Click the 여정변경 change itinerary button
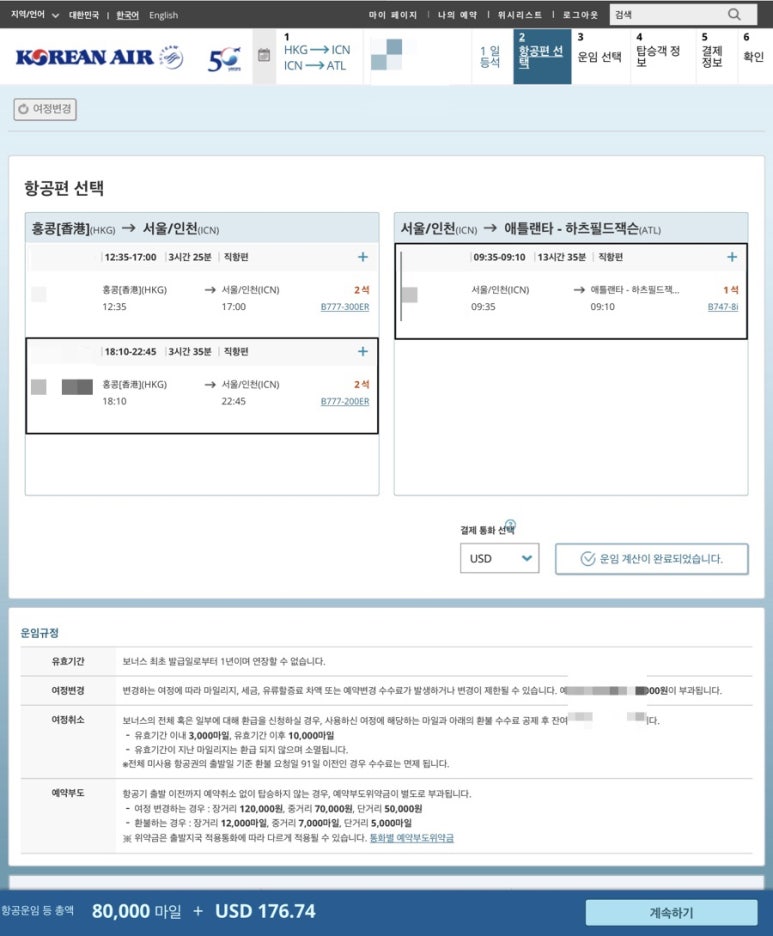 (x=45, y=109)
